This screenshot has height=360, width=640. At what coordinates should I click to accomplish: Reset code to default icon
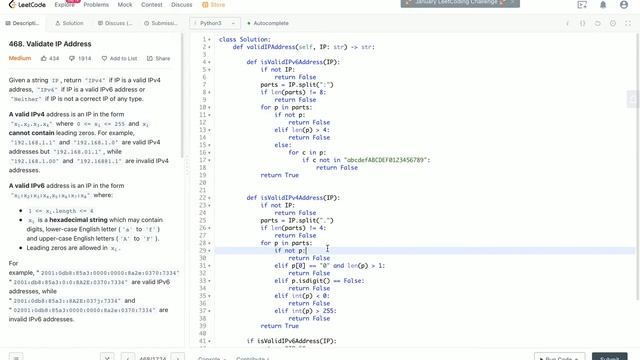(598, 23)
